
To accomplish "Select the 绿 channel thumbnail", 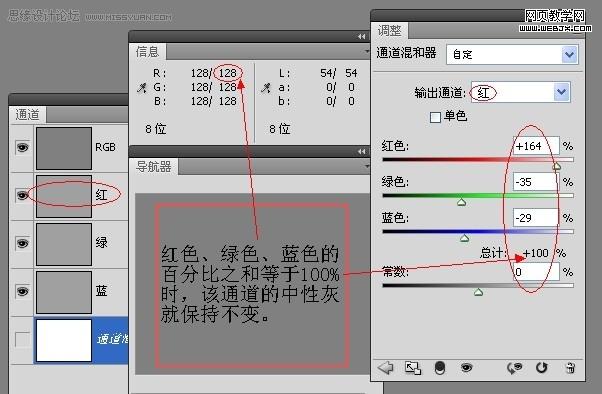I will tap(64, 244).
